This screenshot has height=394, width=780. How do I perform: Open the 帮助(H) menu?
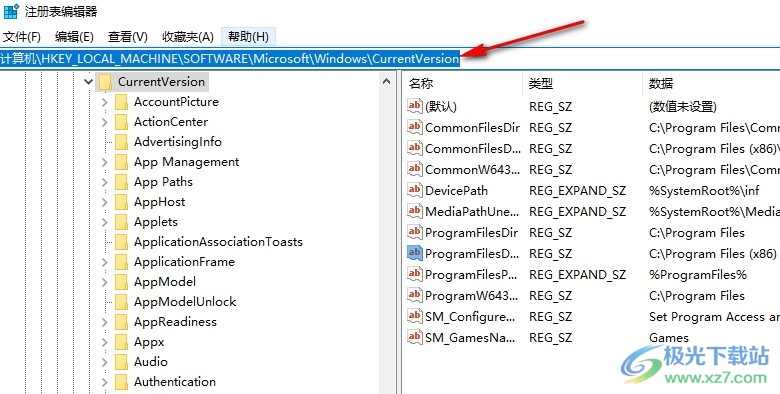[248, 37]
